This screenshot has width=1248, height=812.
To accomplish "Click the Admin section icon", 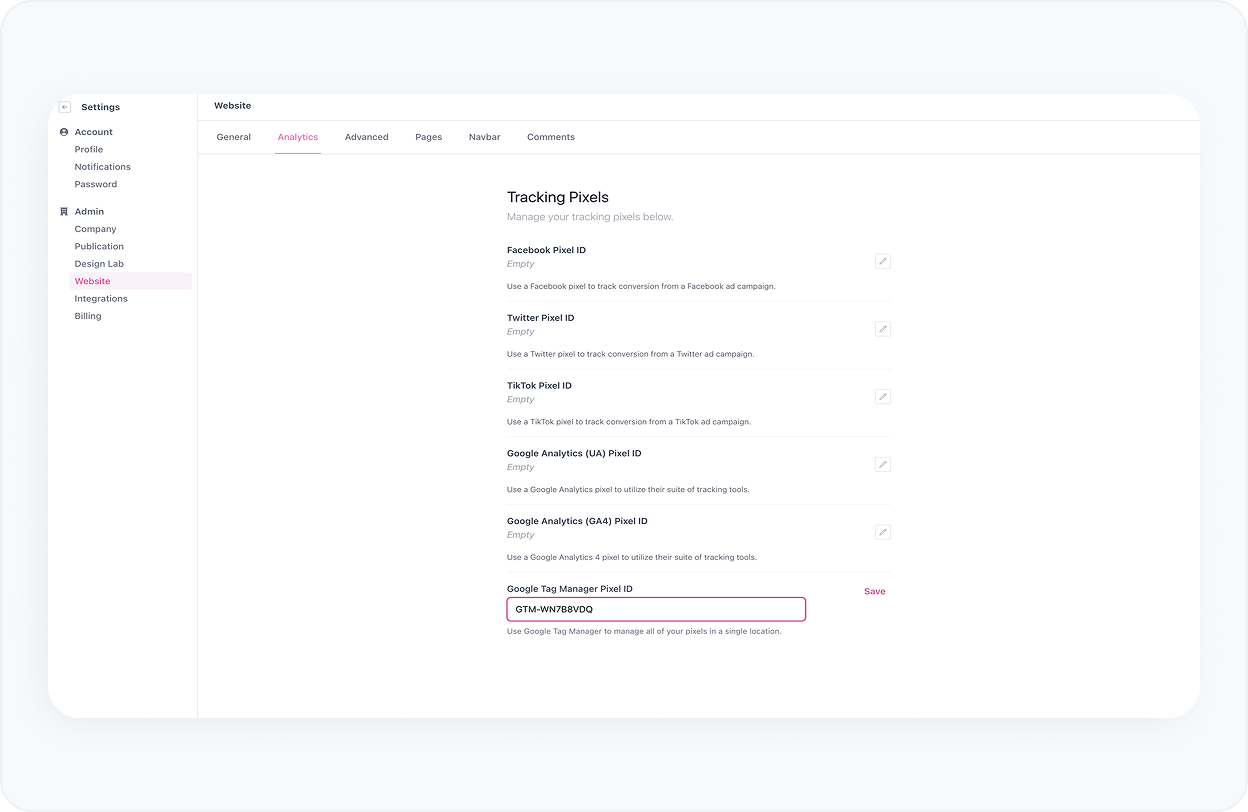I will pos(64,211).
